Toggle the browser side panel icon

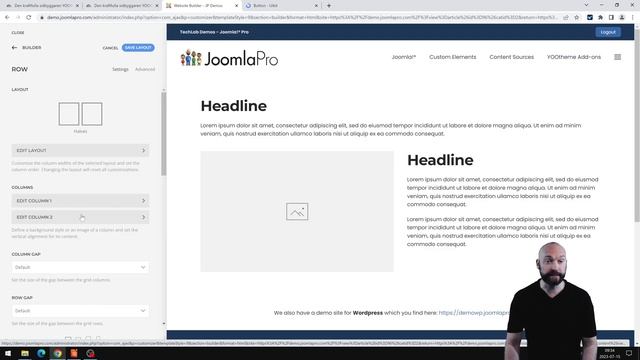click(611, 18)
